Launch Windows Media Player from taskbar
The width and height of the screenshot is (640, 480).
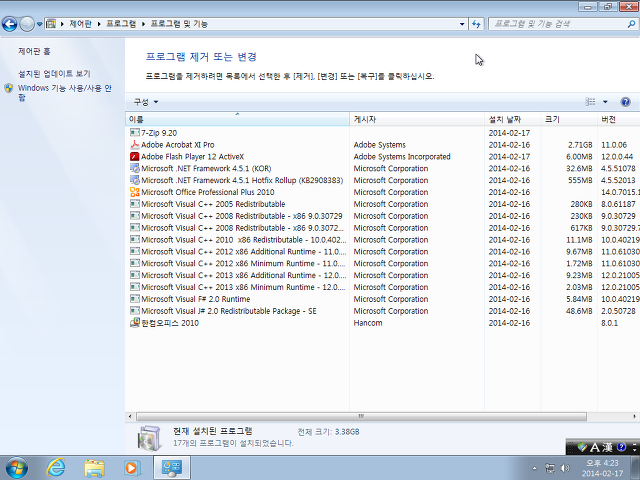(x=131, y=468)
